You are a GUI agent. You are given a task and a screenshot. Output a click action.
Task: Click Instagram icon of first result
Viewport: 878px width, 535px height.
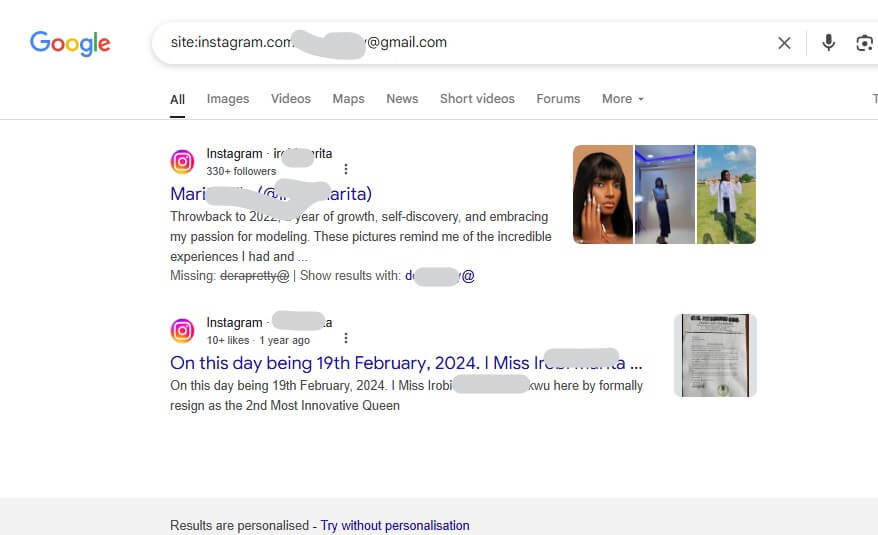point(182,162)
